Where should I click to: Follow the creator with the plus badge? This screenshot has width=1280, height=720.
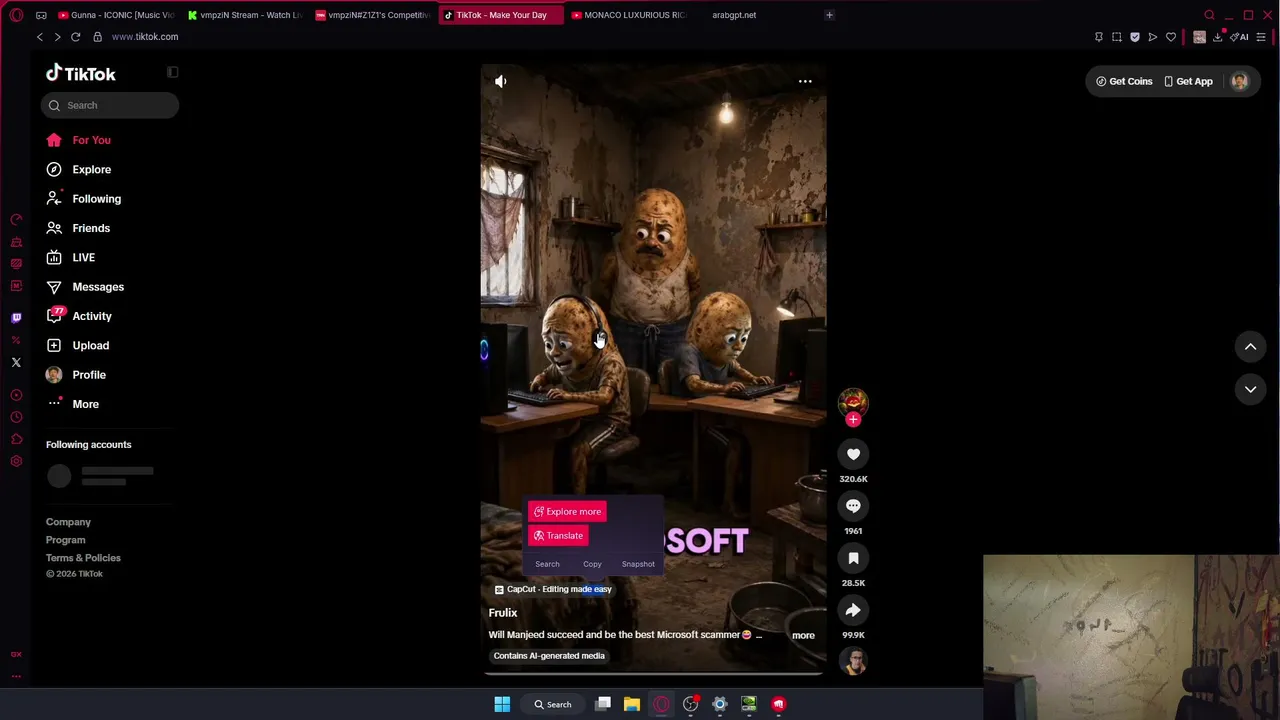click(853, 420)
